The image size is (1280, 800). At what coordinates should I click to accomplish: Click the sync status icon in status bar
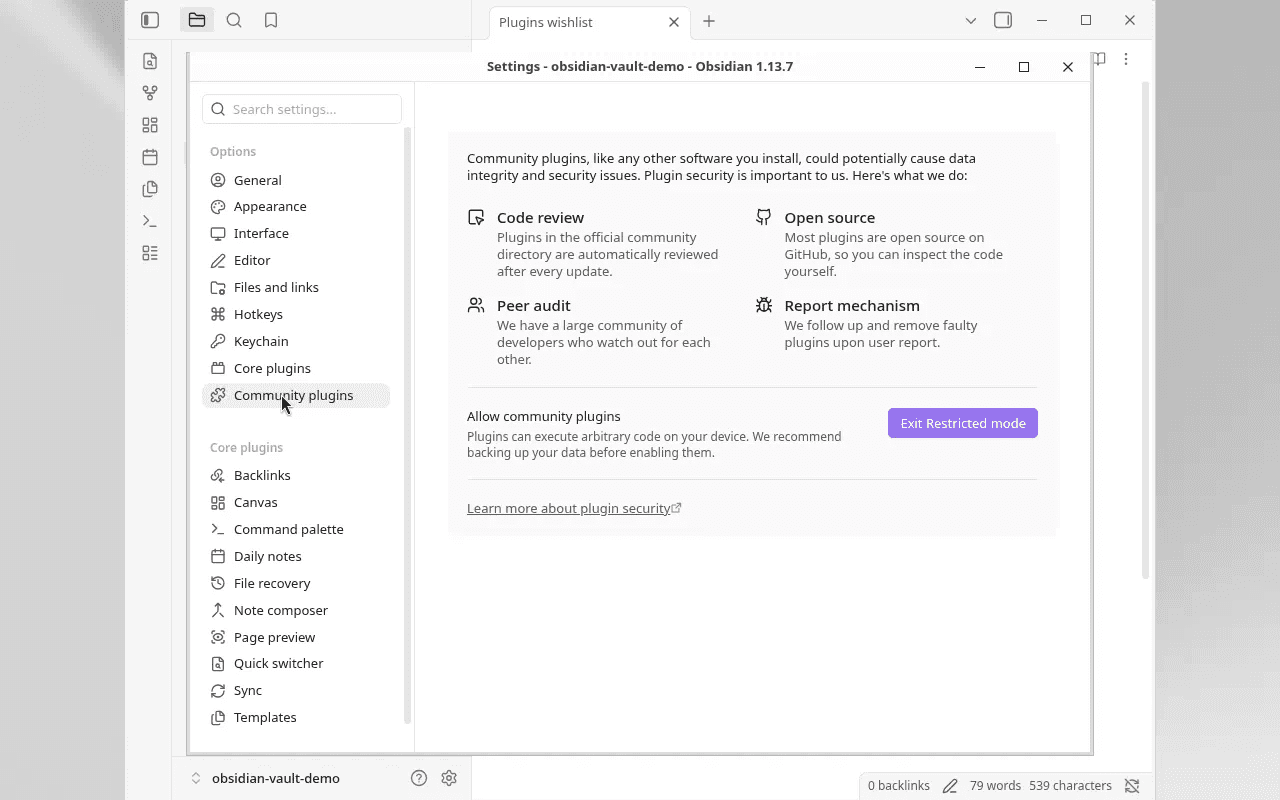(x=1132, y=786)
